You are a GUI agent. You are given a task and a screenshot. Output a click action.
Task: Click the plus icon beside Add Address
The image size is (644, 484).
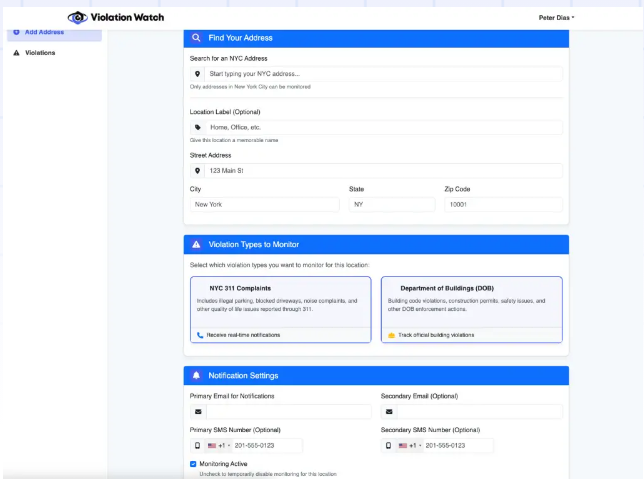(16, 32)
